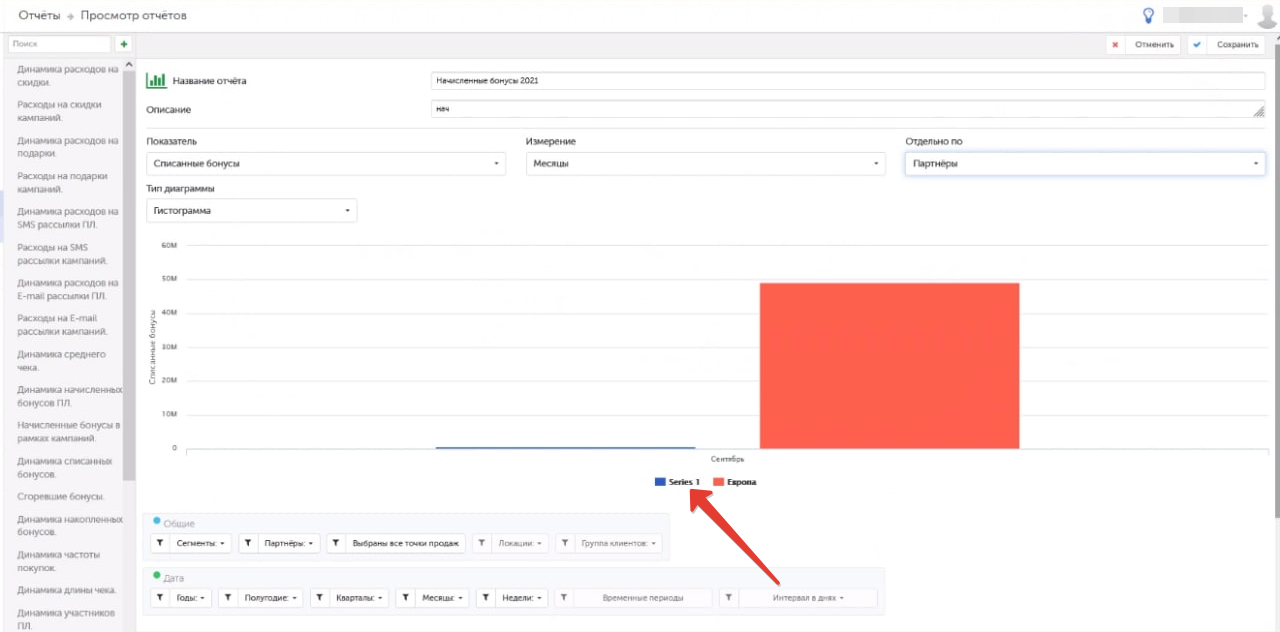
Task: Open report Динамика расходов на подарки
Action: [67, 147]
